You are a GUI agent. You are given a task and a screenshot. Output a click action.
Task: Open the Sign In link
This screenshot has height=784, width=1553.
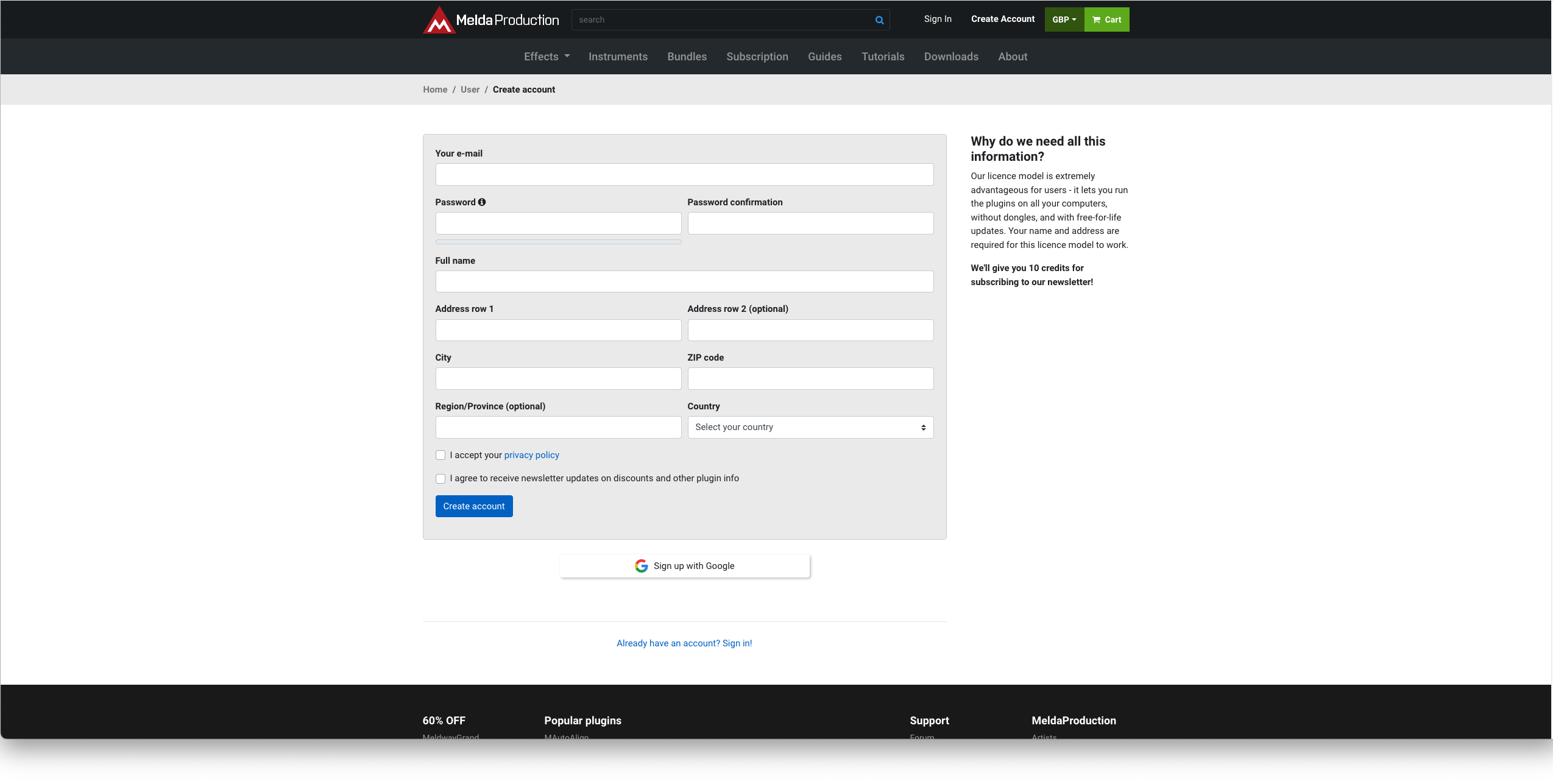point(937,19)
